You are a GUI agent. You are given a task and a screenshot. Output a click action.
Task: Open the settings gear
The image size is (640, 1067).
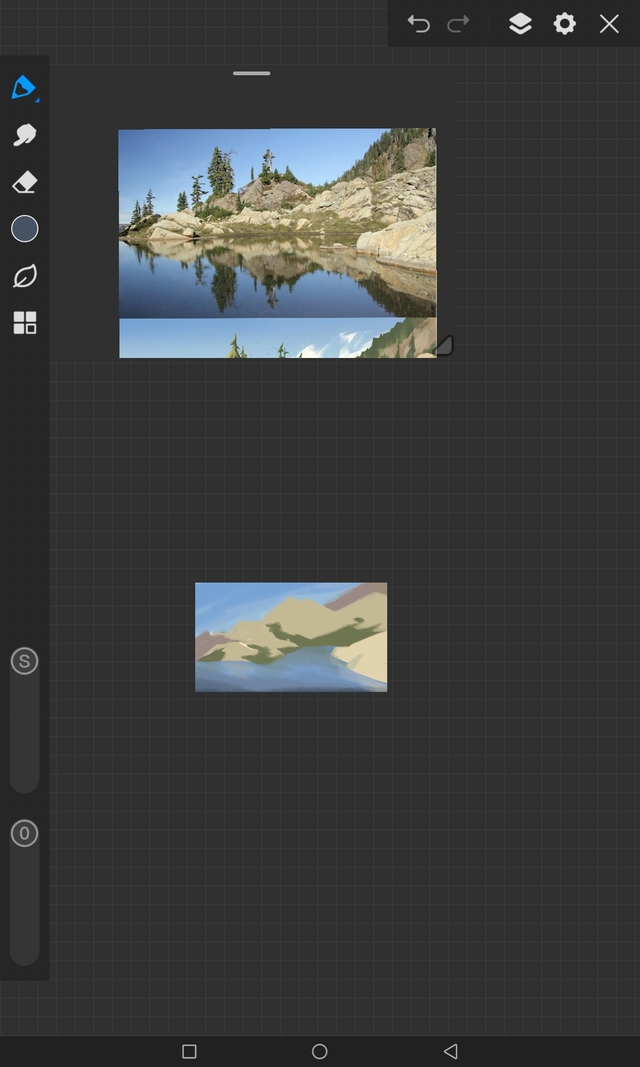565,24
